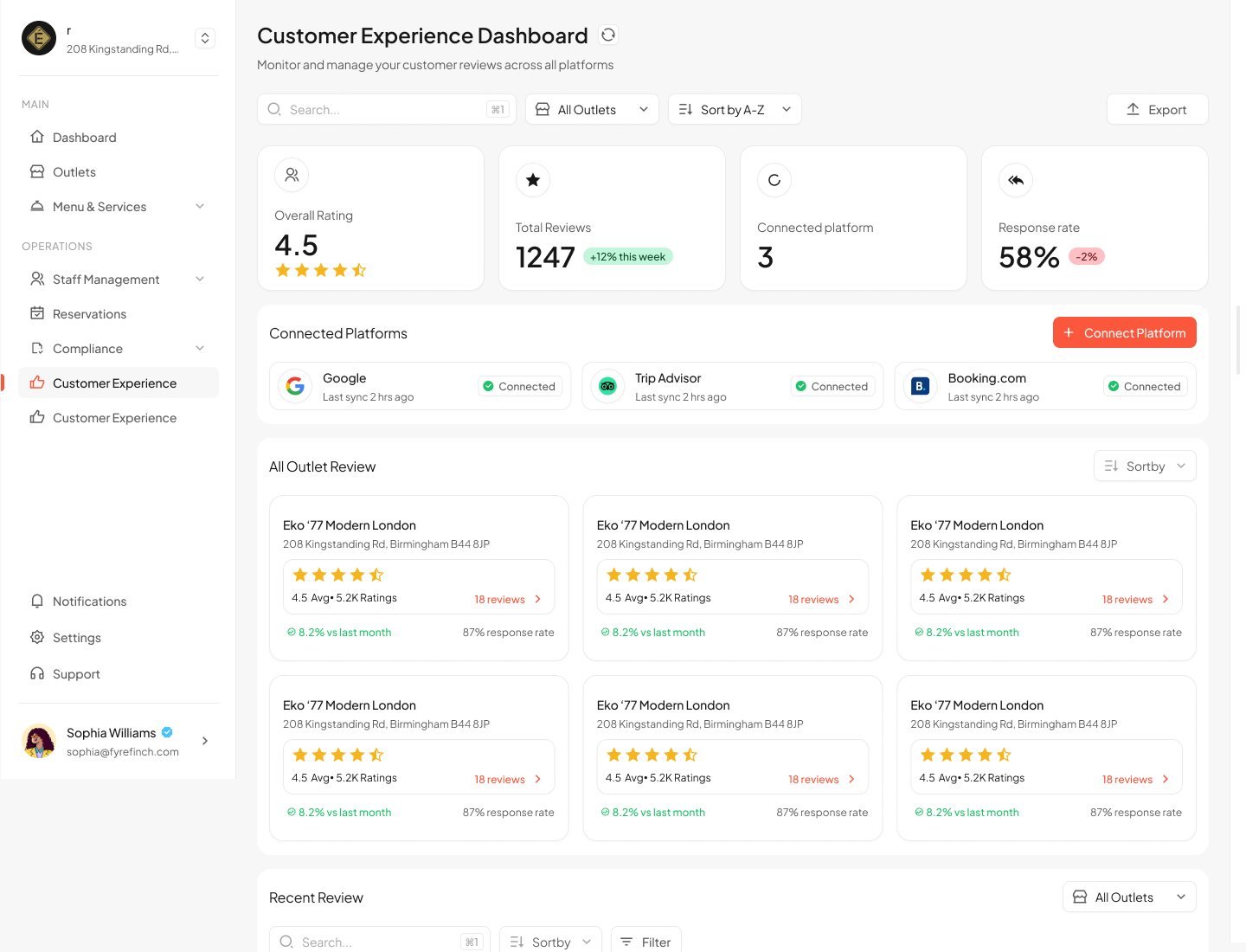Click the Total Reviews star icon
1246x952 pixels.
(x=533, y=180)
